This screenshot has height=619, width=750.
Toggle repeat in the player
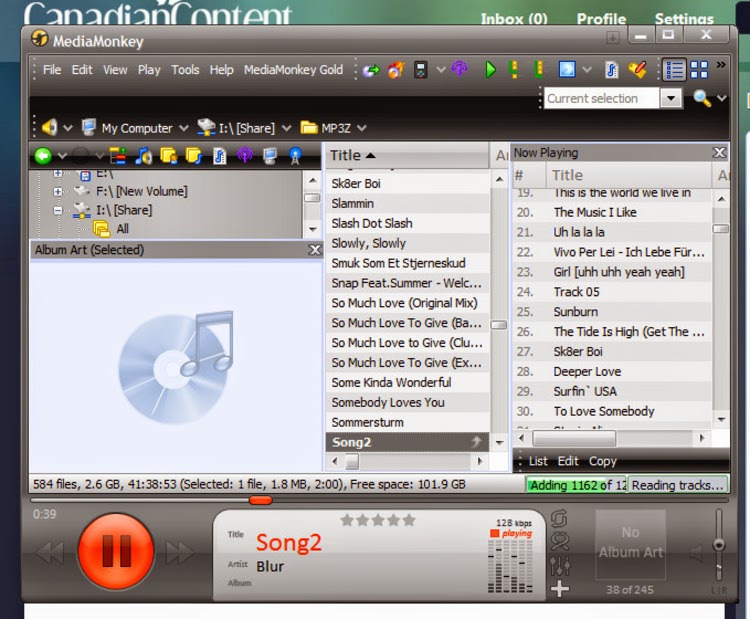pyautogui.click(x=559, y=519)
